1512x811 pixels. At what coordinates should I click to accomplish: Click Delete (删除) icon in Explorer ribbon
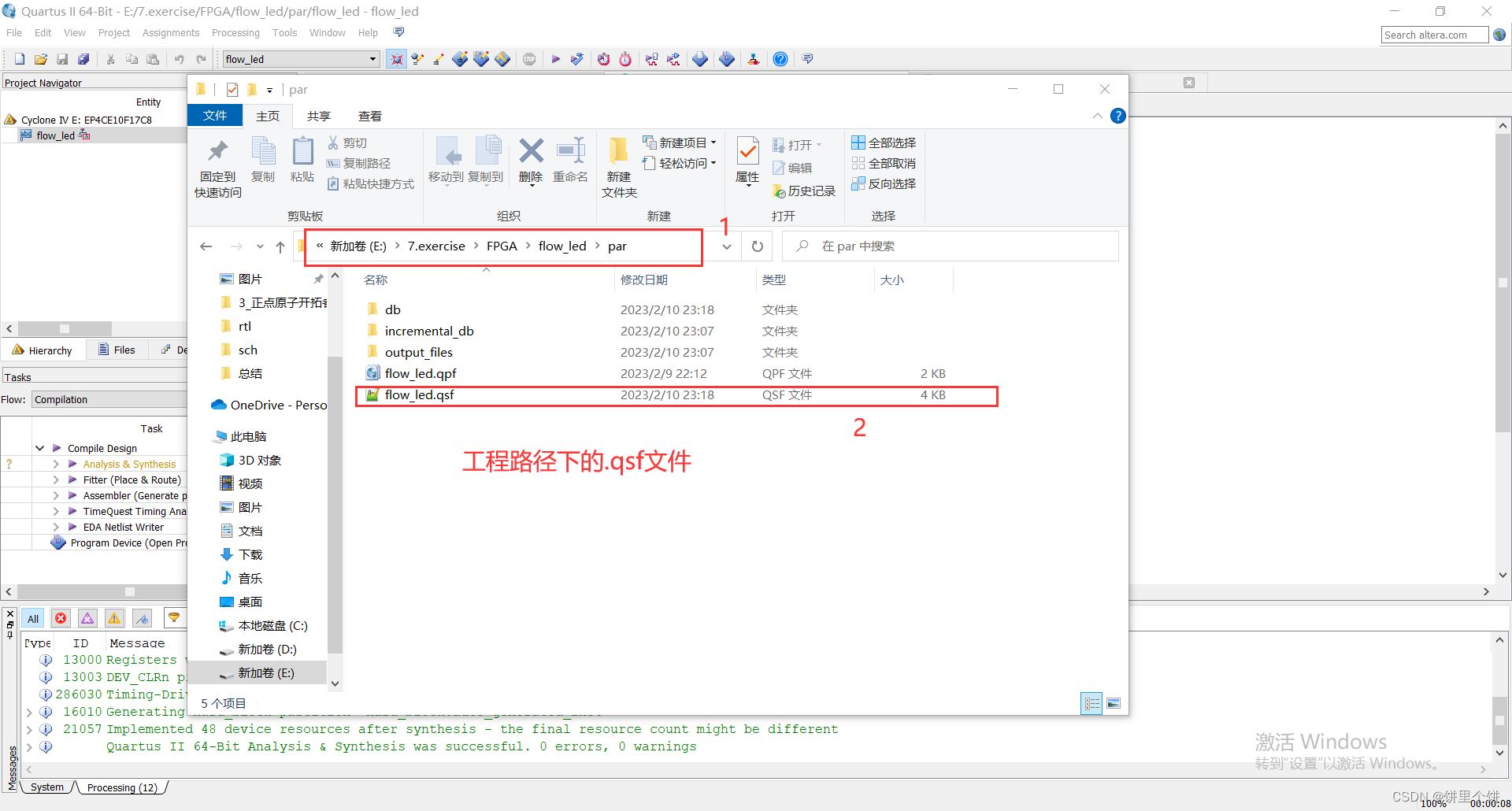pos(531,161)
